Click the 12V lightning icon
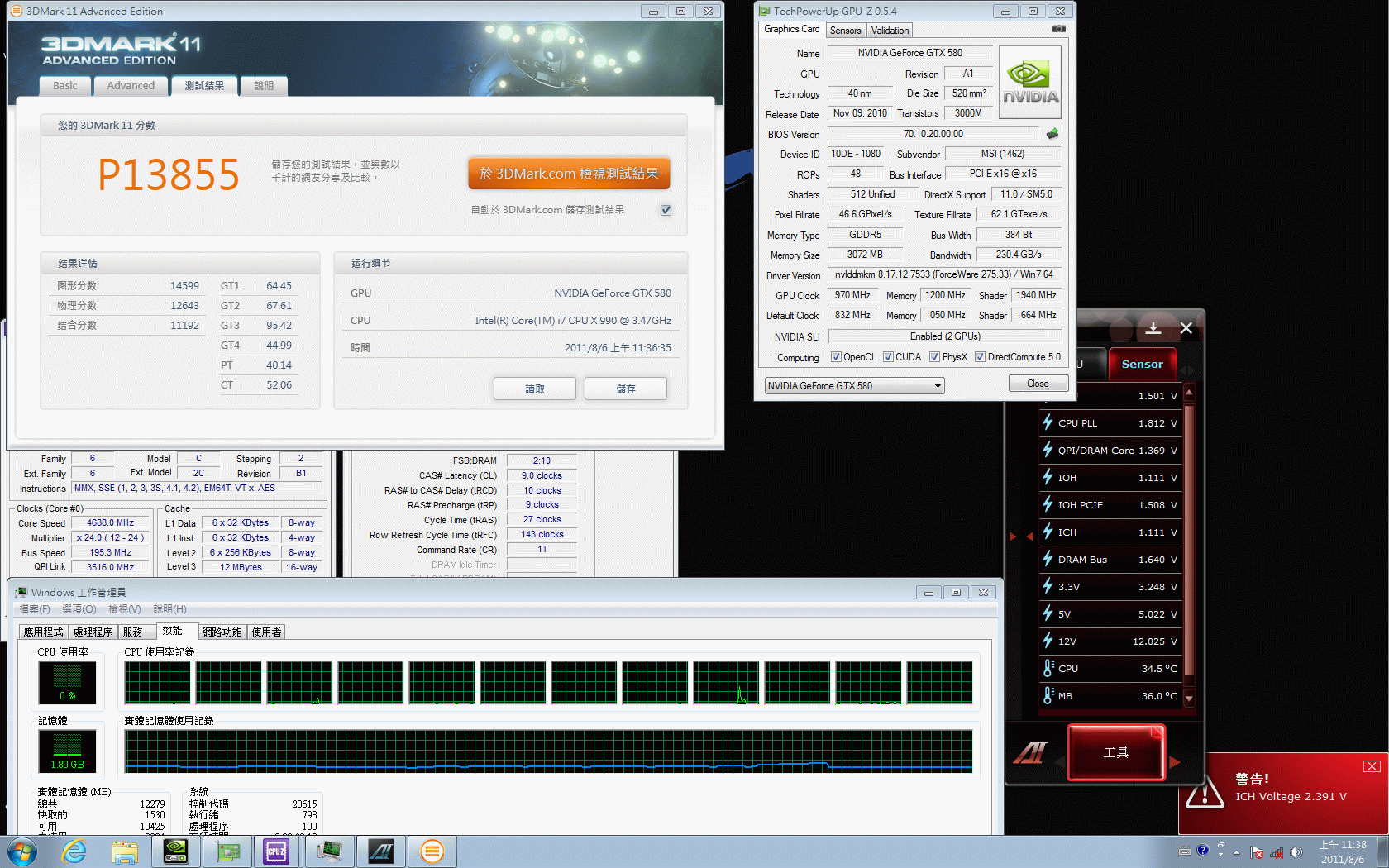The image size is (1389, 868). click(1048, 641)
